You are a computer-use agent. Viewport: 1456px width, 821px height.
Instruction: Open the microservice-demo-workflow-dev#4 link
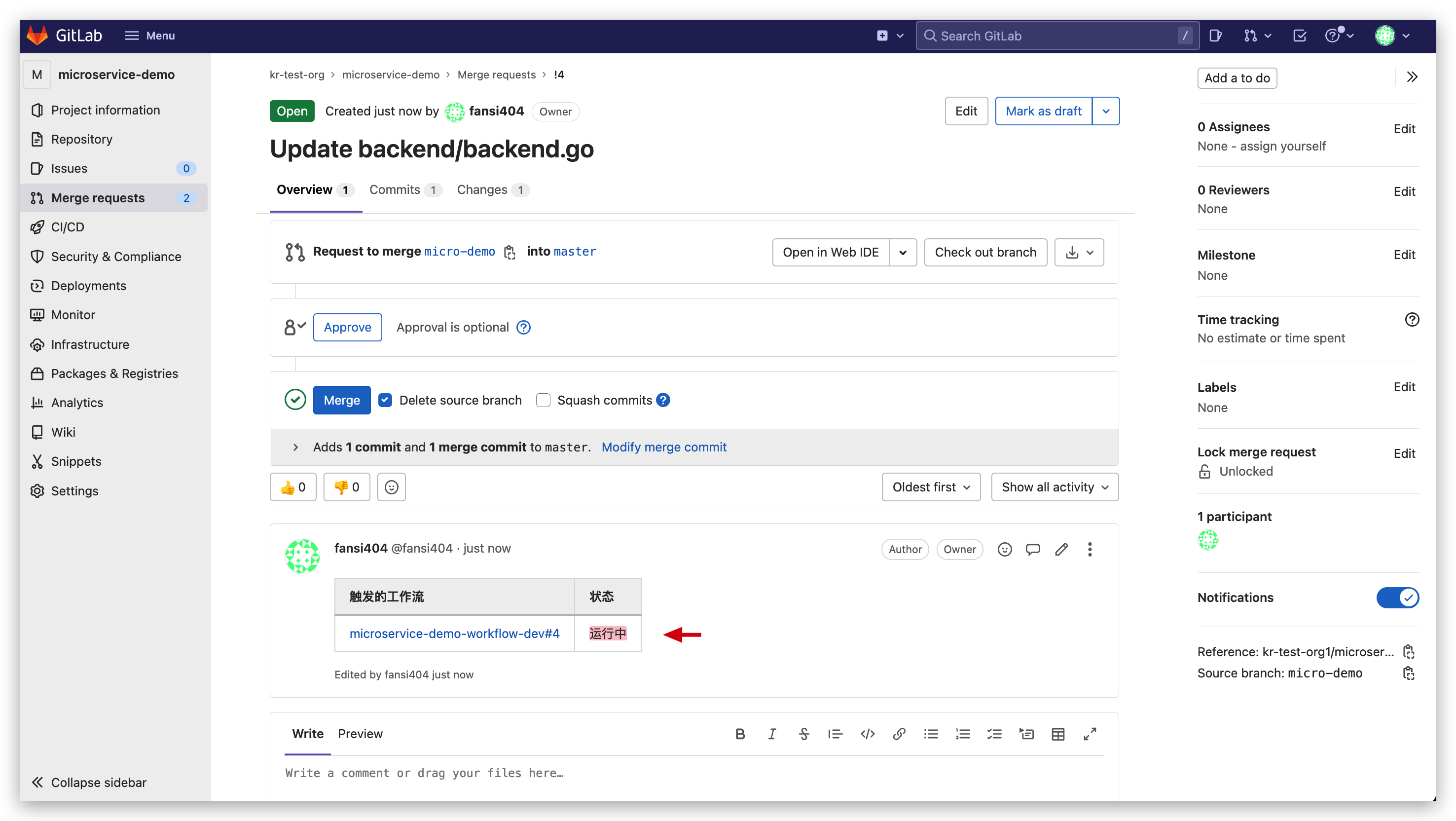coord(454,634)
